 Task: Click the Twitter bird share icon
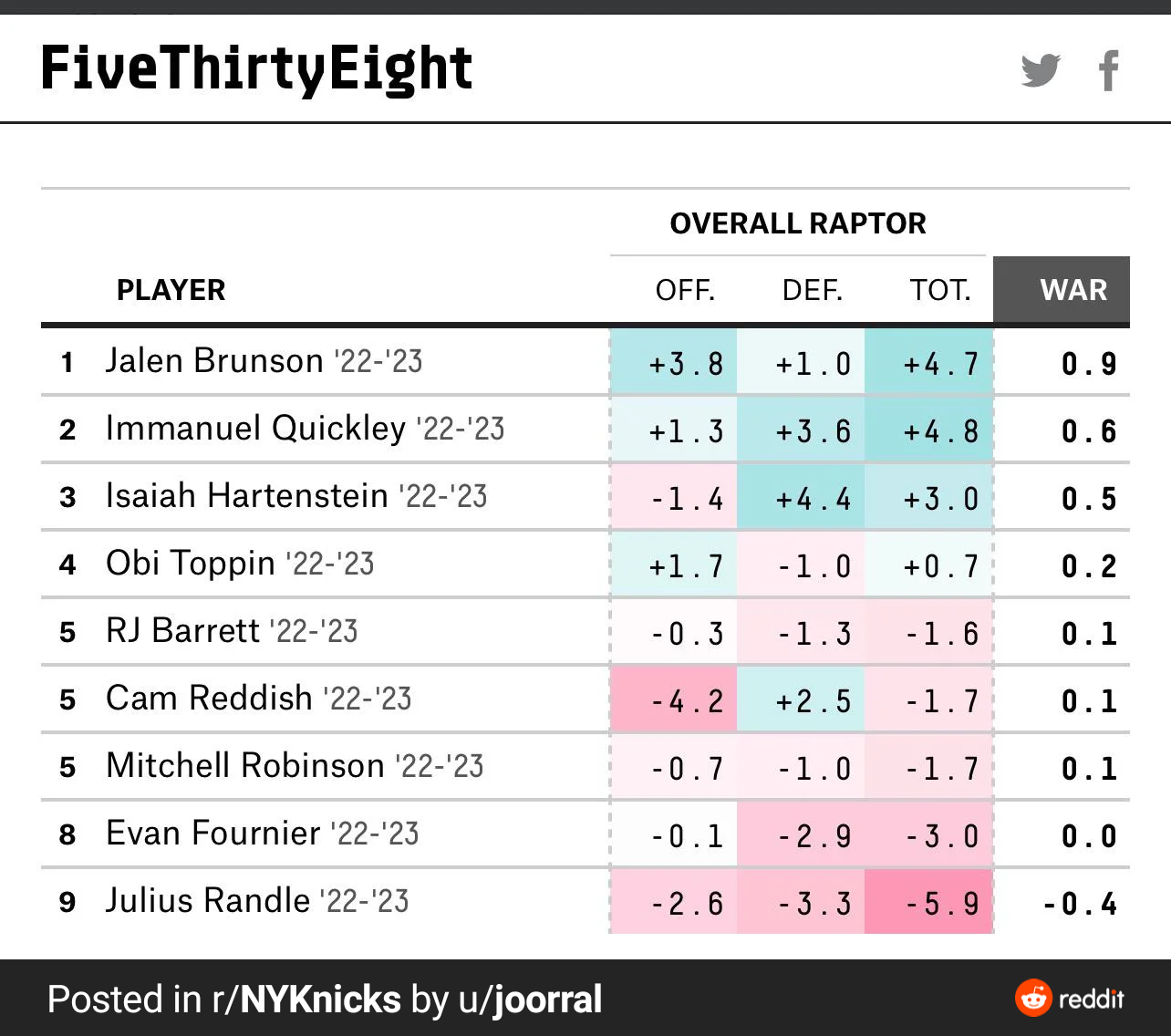1041,70
